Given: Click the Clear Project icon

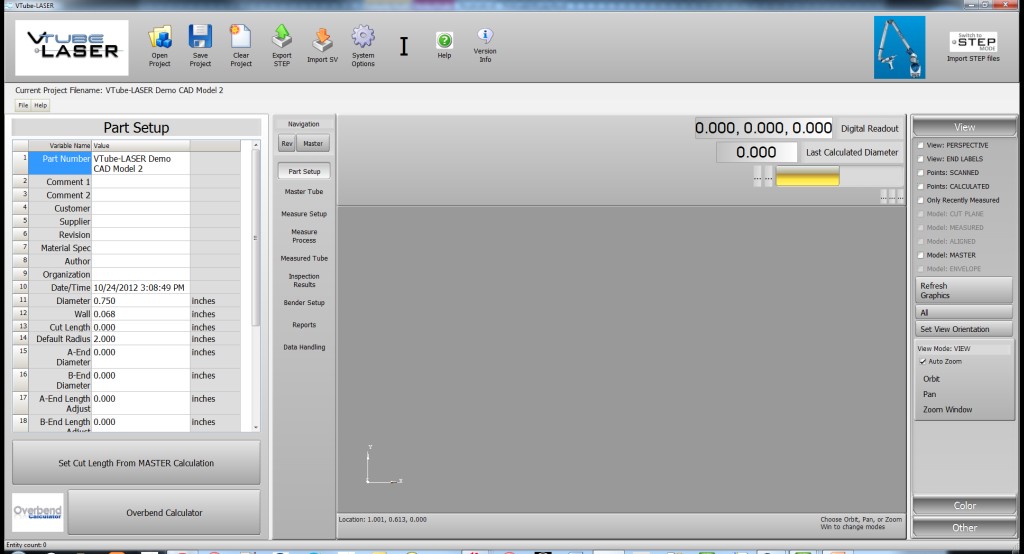Looking at the screenshot, I should pos(241,40).
